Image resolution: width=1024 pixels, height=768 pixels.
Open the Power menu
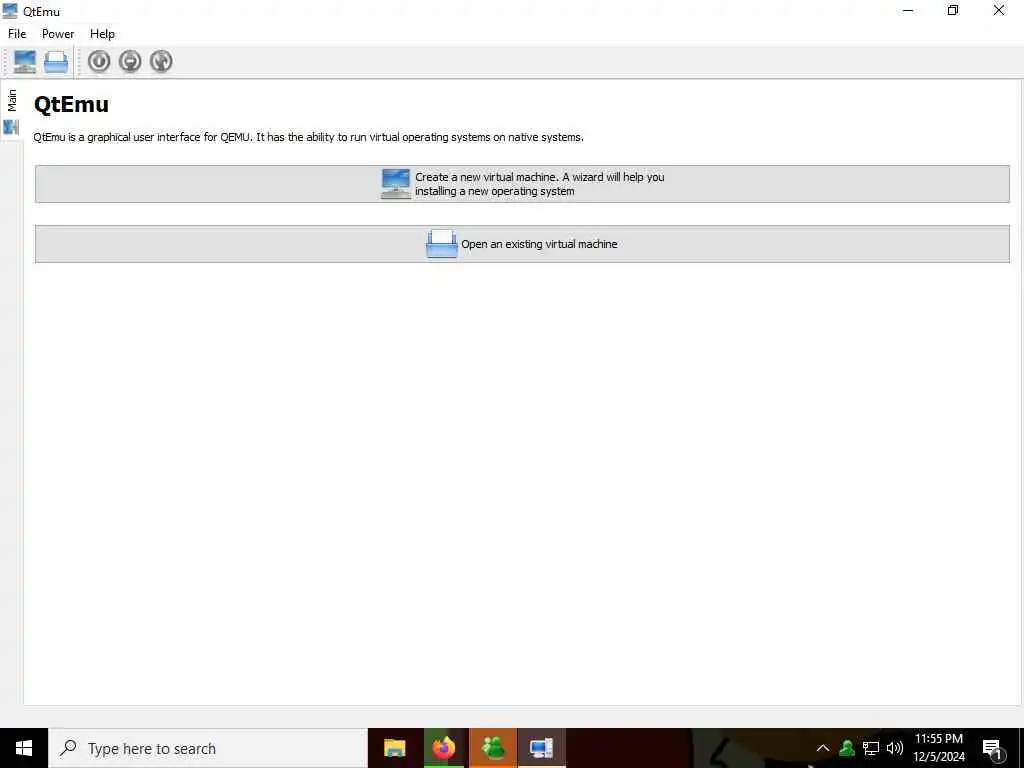point(58,34)
